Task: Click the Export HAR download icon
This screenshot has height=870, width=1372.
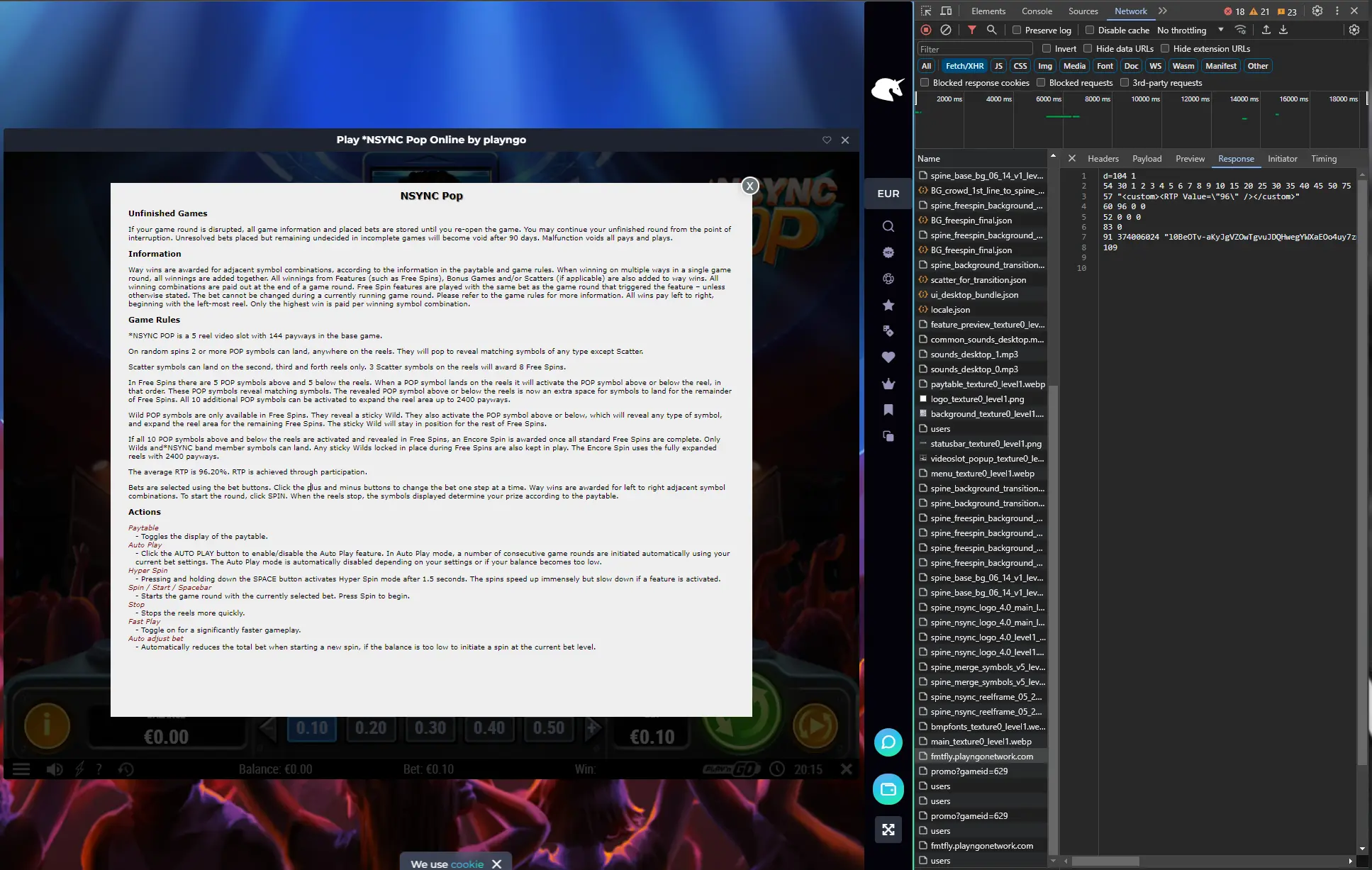Action: [x=1283, y=30]
